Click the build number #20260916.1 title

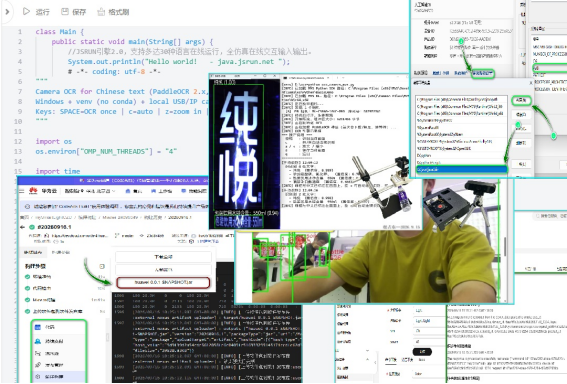click(x=54, y=227)
